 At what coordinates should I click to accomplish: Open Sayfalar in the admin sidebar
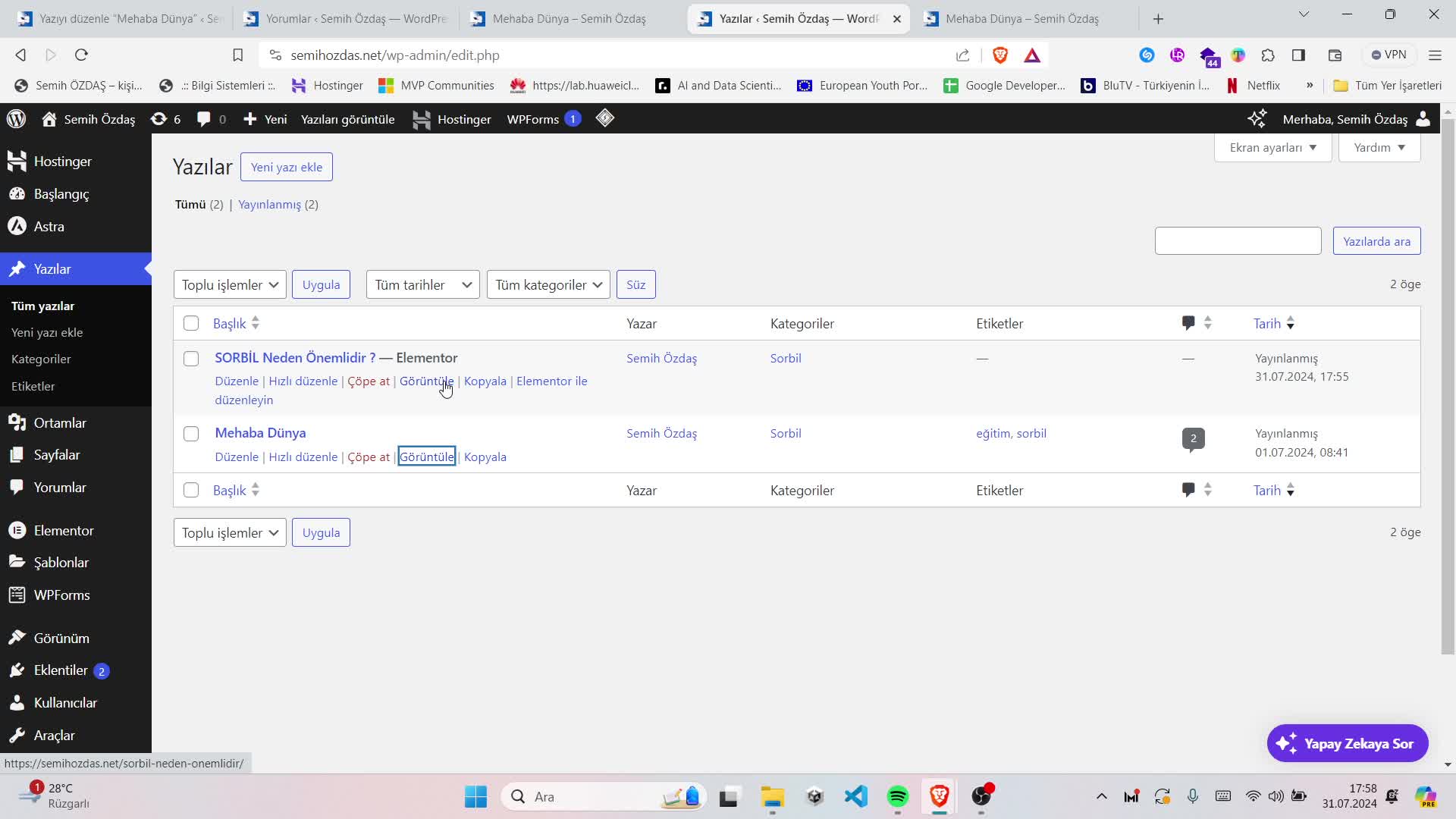(56, 455)
